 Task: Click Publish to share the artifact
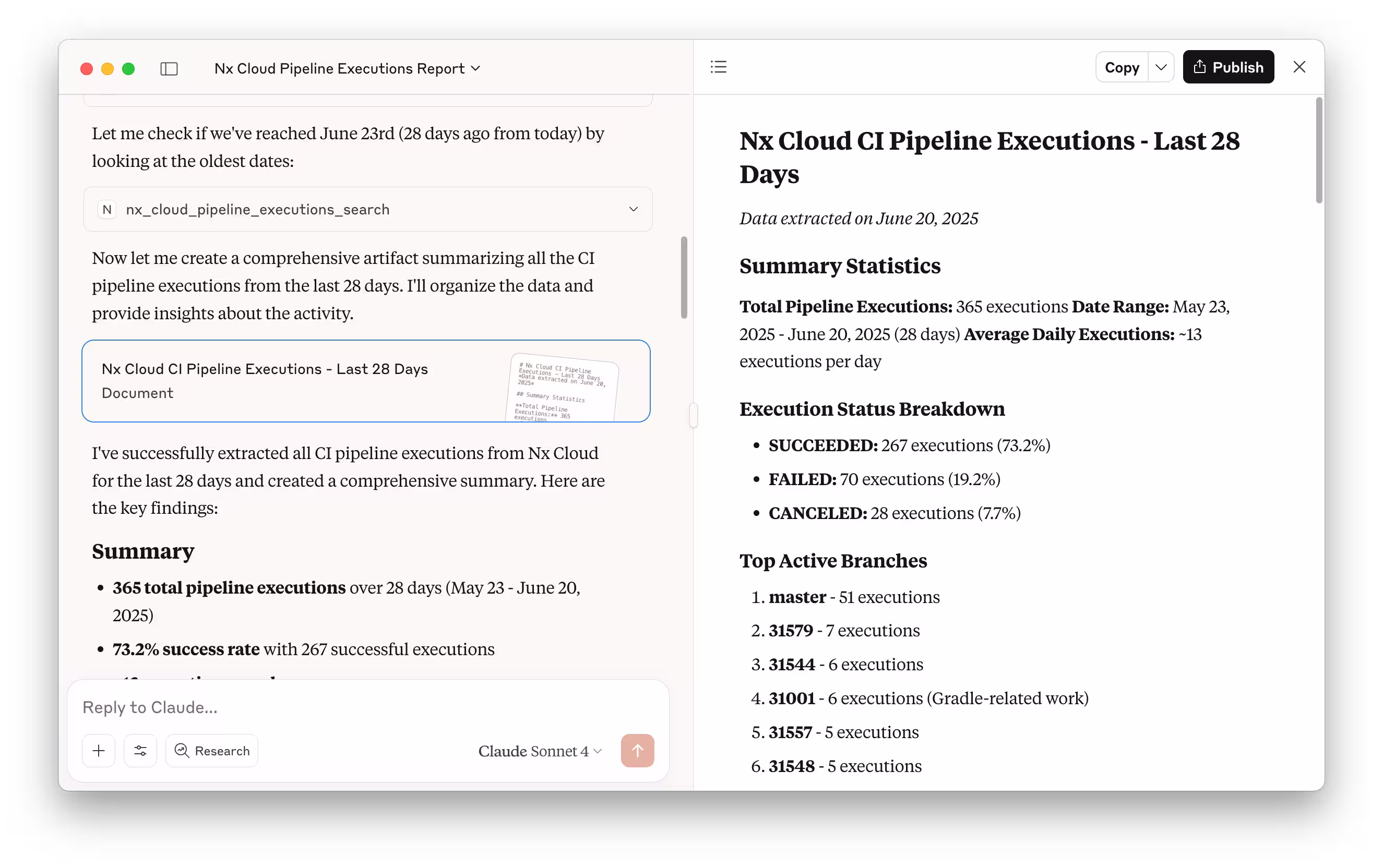pos(1228,67)
